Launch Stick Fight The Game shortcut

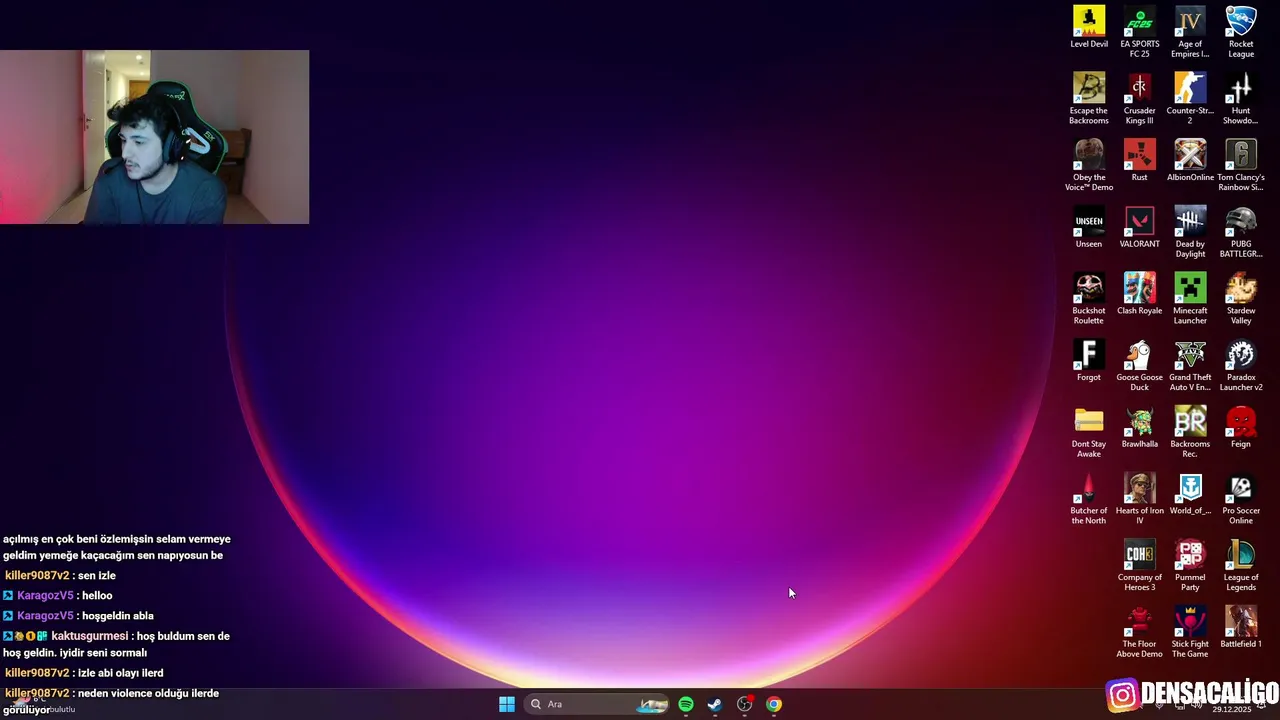tap(1190, 633)
